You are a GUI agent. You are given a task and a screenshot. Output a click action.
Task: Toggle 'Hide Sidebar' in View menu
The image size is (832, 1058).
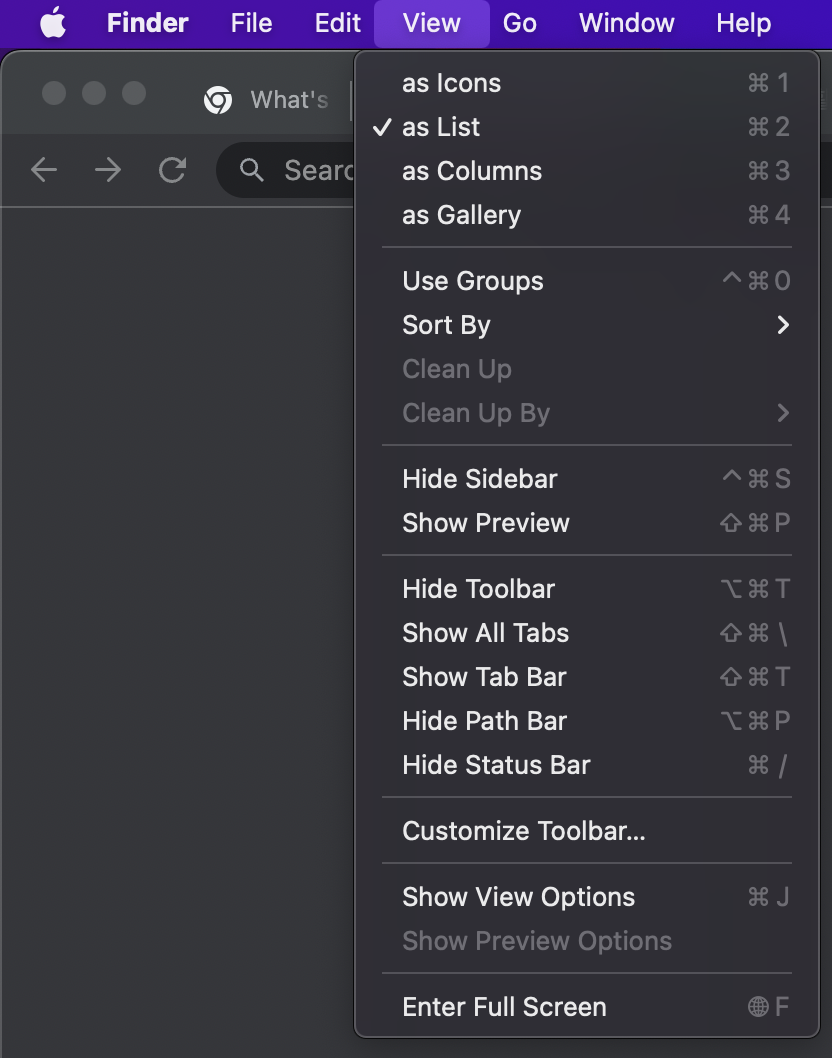479,479
